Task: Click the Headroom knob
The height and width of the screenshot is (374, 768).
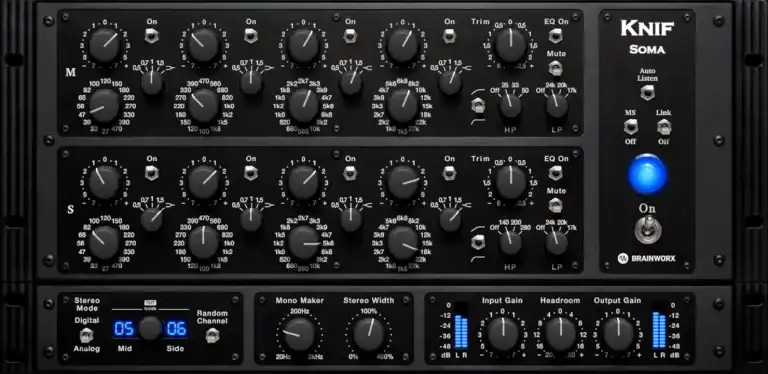Action: point(560,334)
